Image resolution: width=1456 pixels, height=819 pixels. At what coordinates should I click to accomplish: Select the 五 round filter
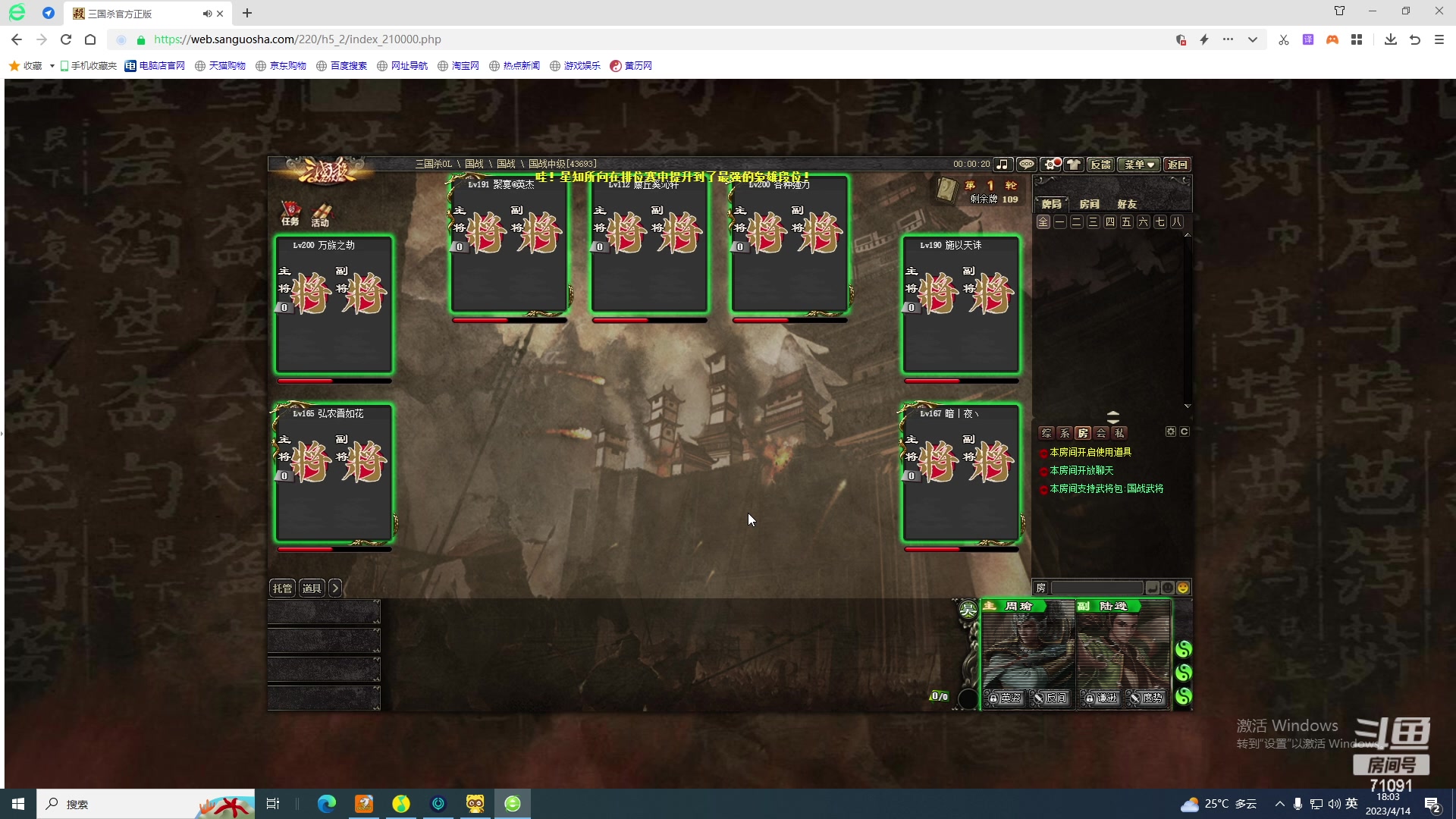[x=1127, y=222]
